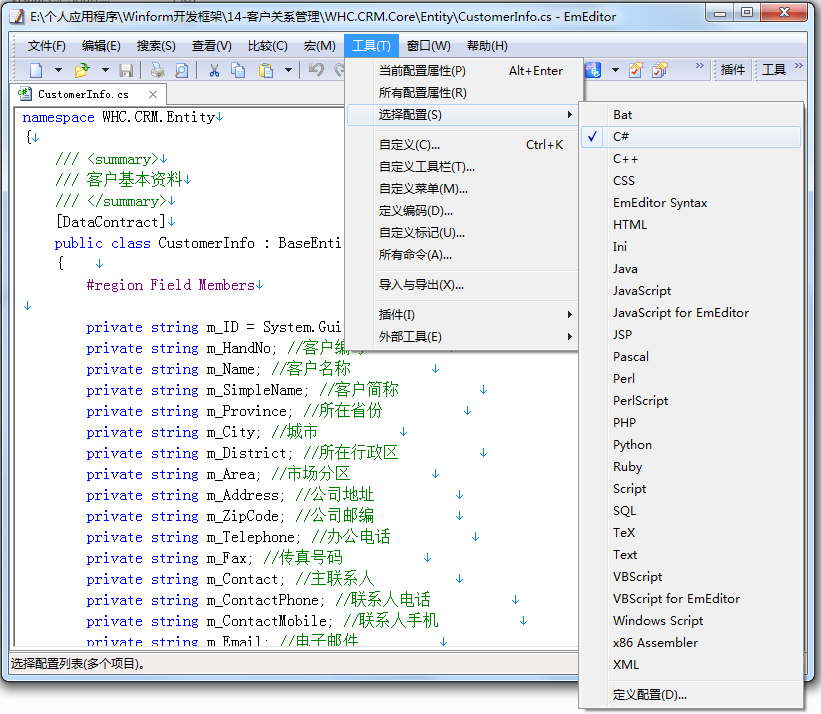Open the 宏(M) menu

click(319, 46)
